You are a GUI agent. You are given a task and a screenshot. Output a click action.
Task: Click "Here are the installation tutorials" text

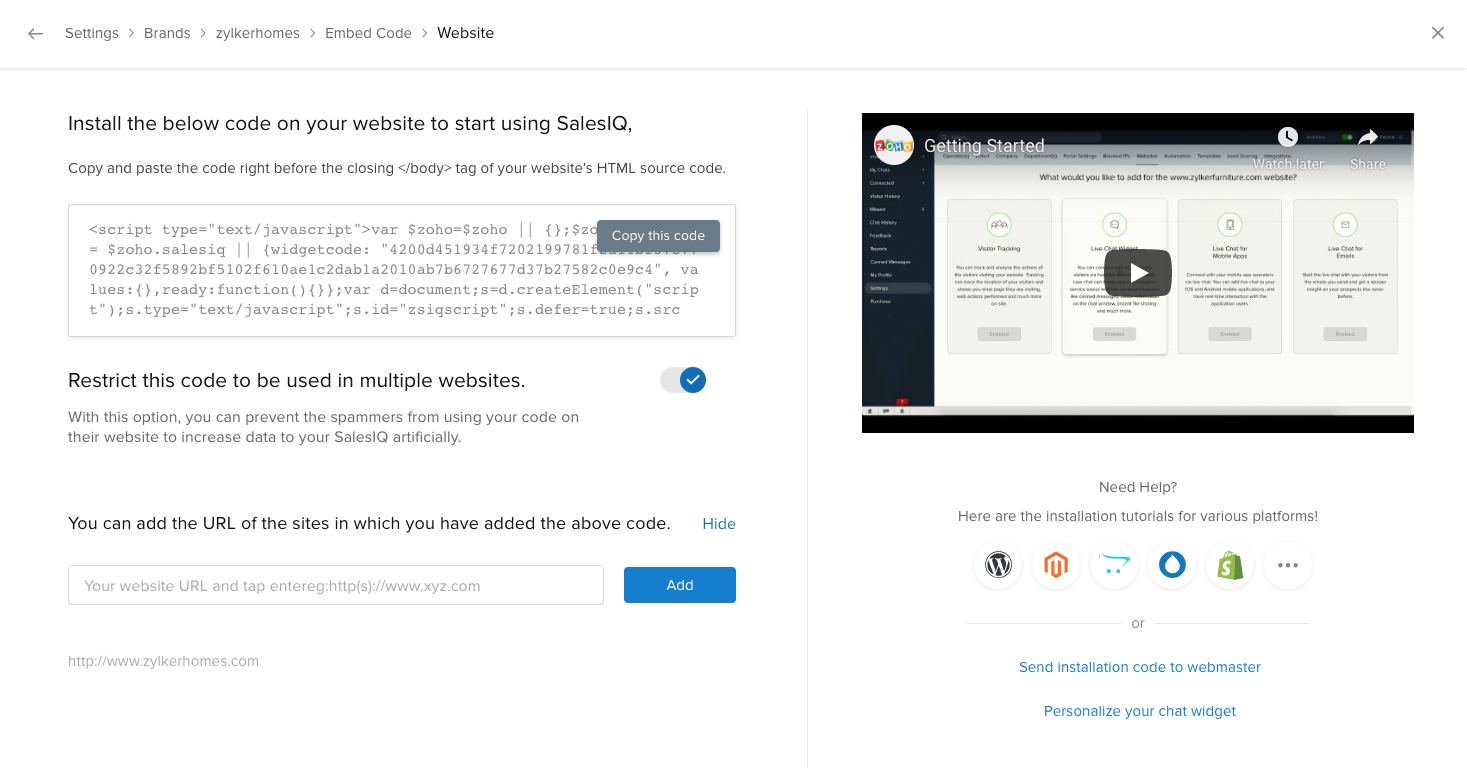[x=1138, y=517]
